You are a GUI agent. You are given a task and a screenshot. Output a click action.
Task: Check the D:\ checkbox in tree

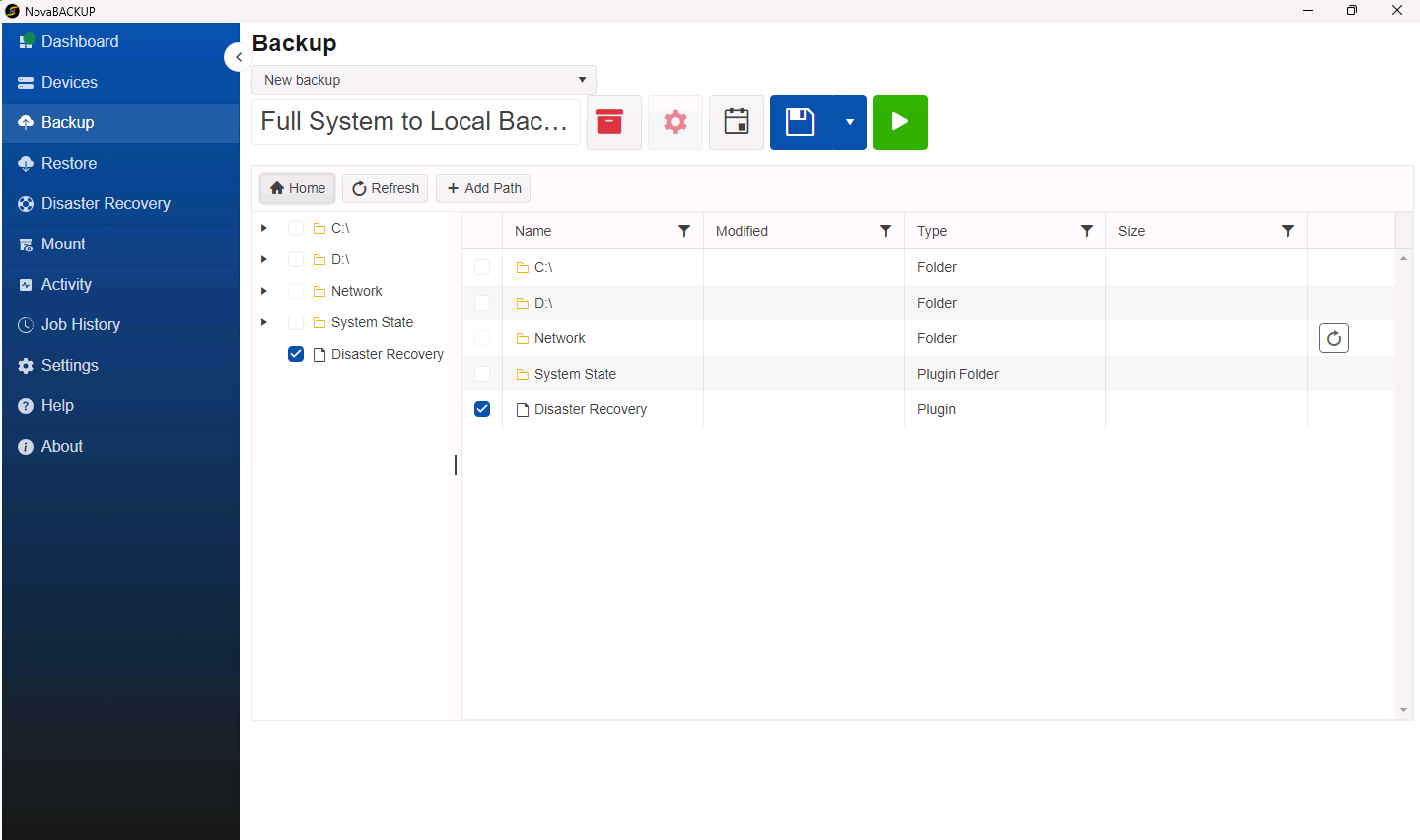(296, 259)
